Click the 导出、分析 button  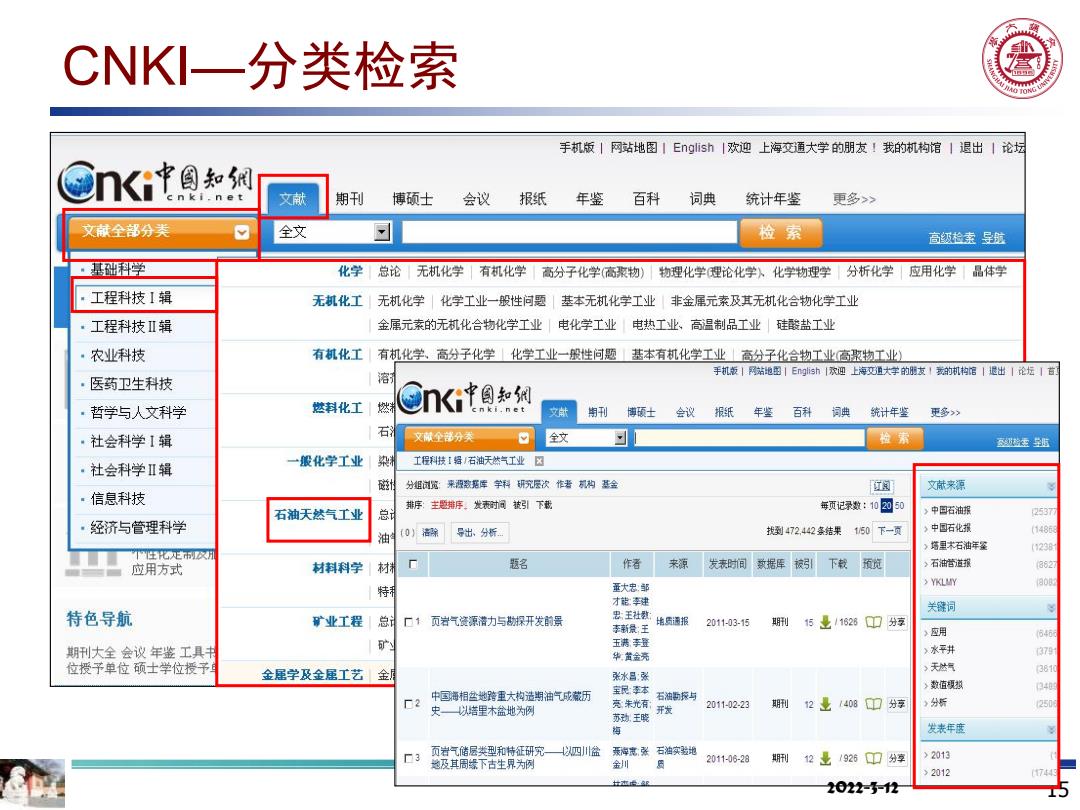(x=479, y=532)
